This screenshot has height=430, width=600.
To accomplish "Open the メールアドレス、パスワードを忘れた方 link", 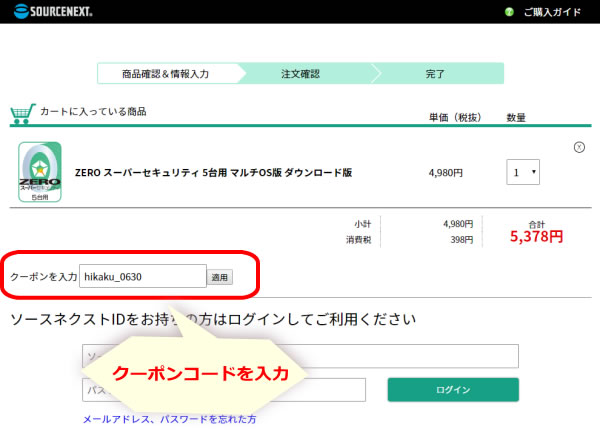I will point(170,419).
